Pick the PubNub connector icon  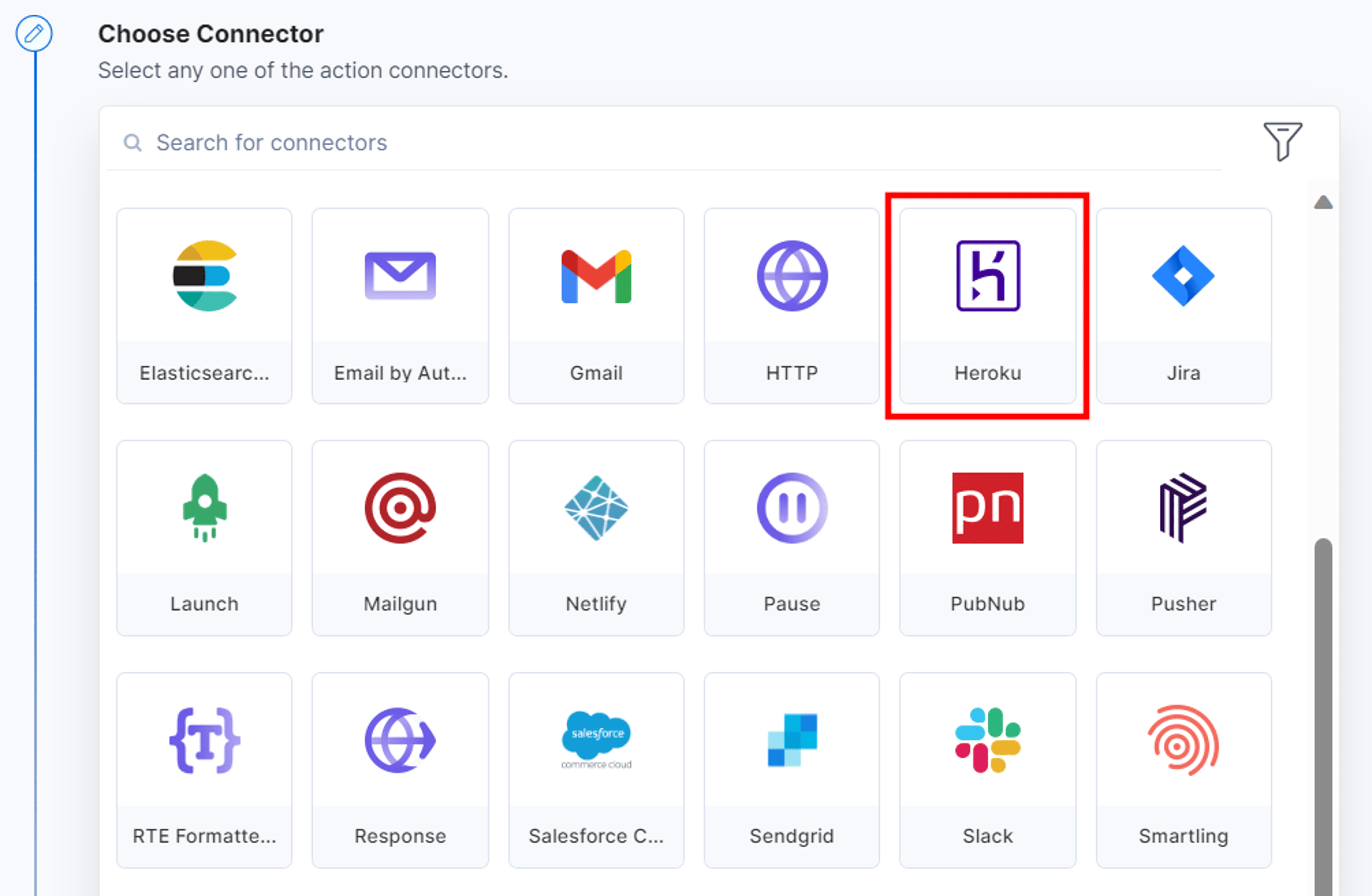coord(988,507)
